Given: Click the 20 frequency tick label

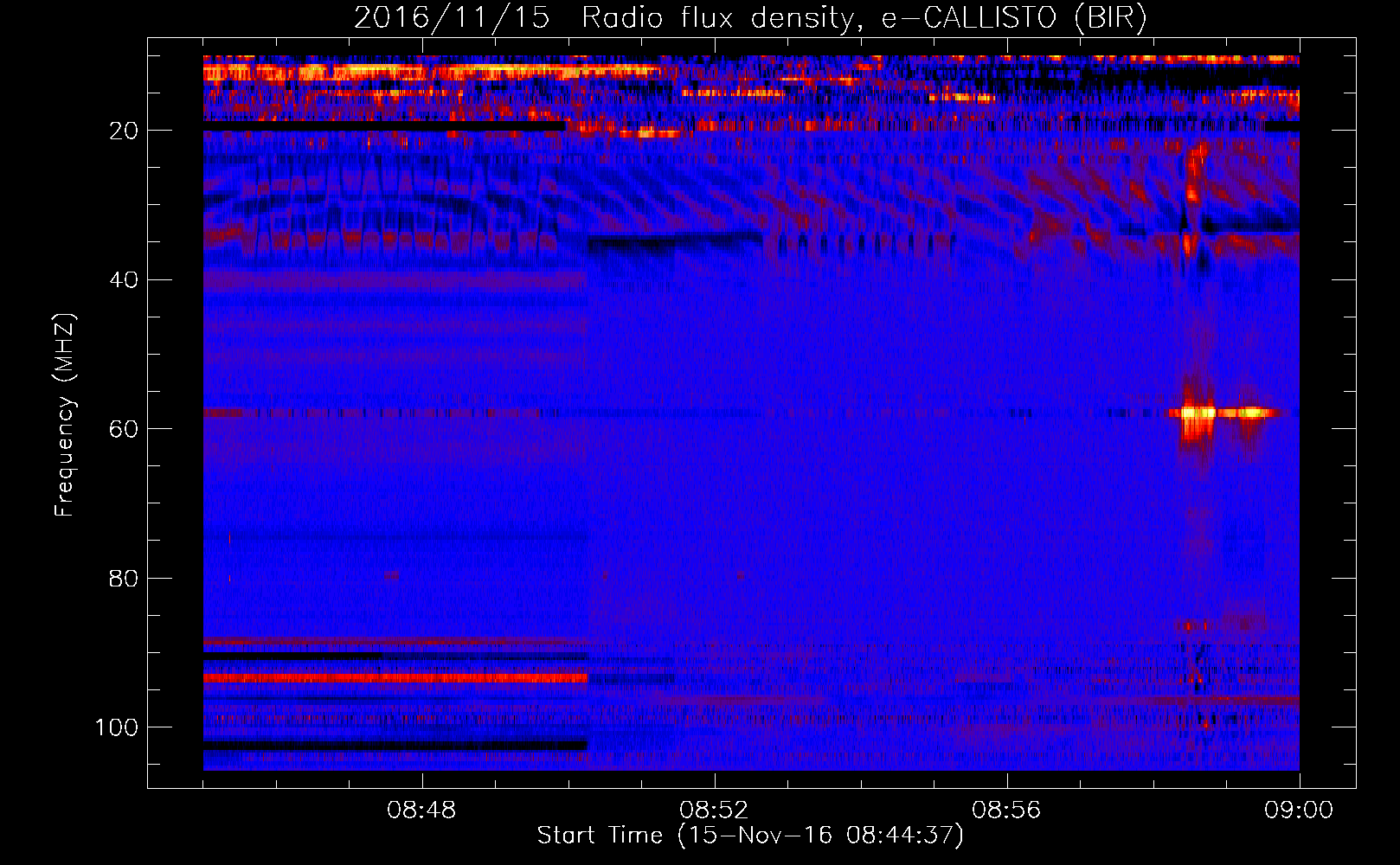Looking at the screenshot, I should (x=125, y=131).
